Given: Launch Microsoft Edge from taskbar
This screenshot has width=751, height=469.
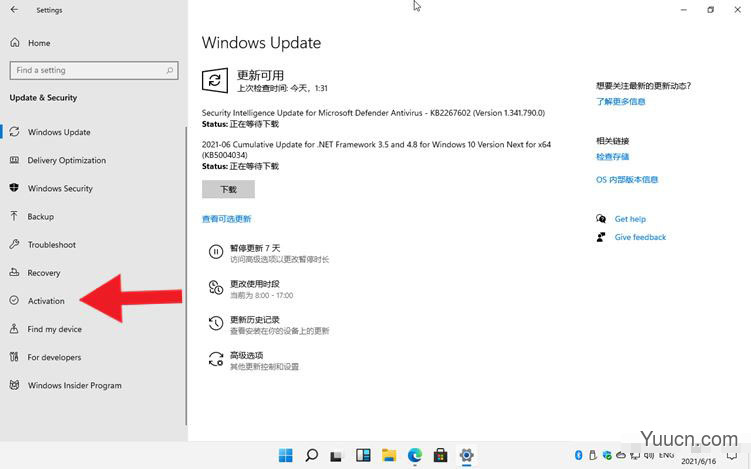Looking at the screenshot, I should (415, 455).
